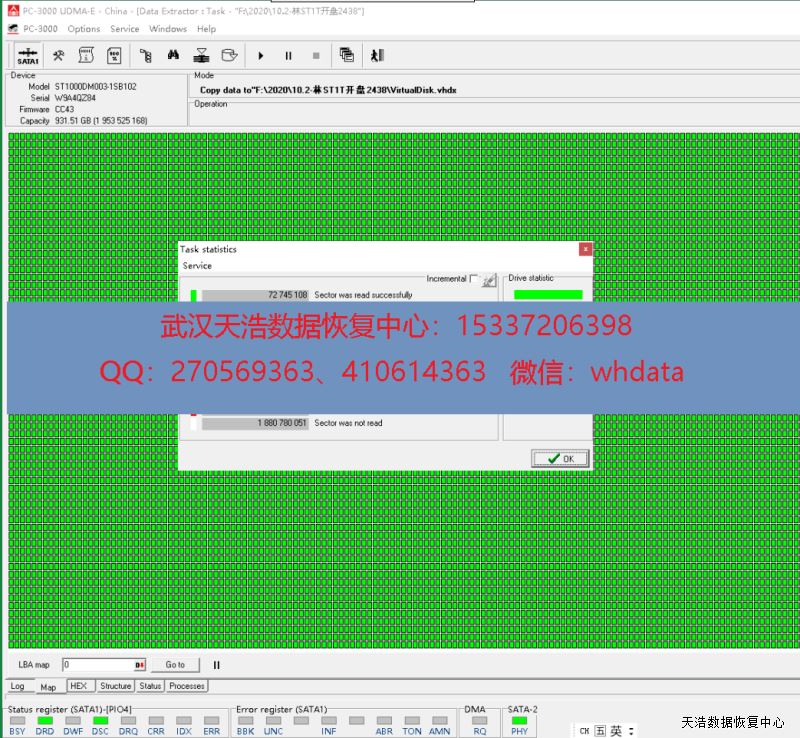Click the cascading windows icon in toolbar
This screenshot has height=738, width=800.
click(x=347, y=56)
